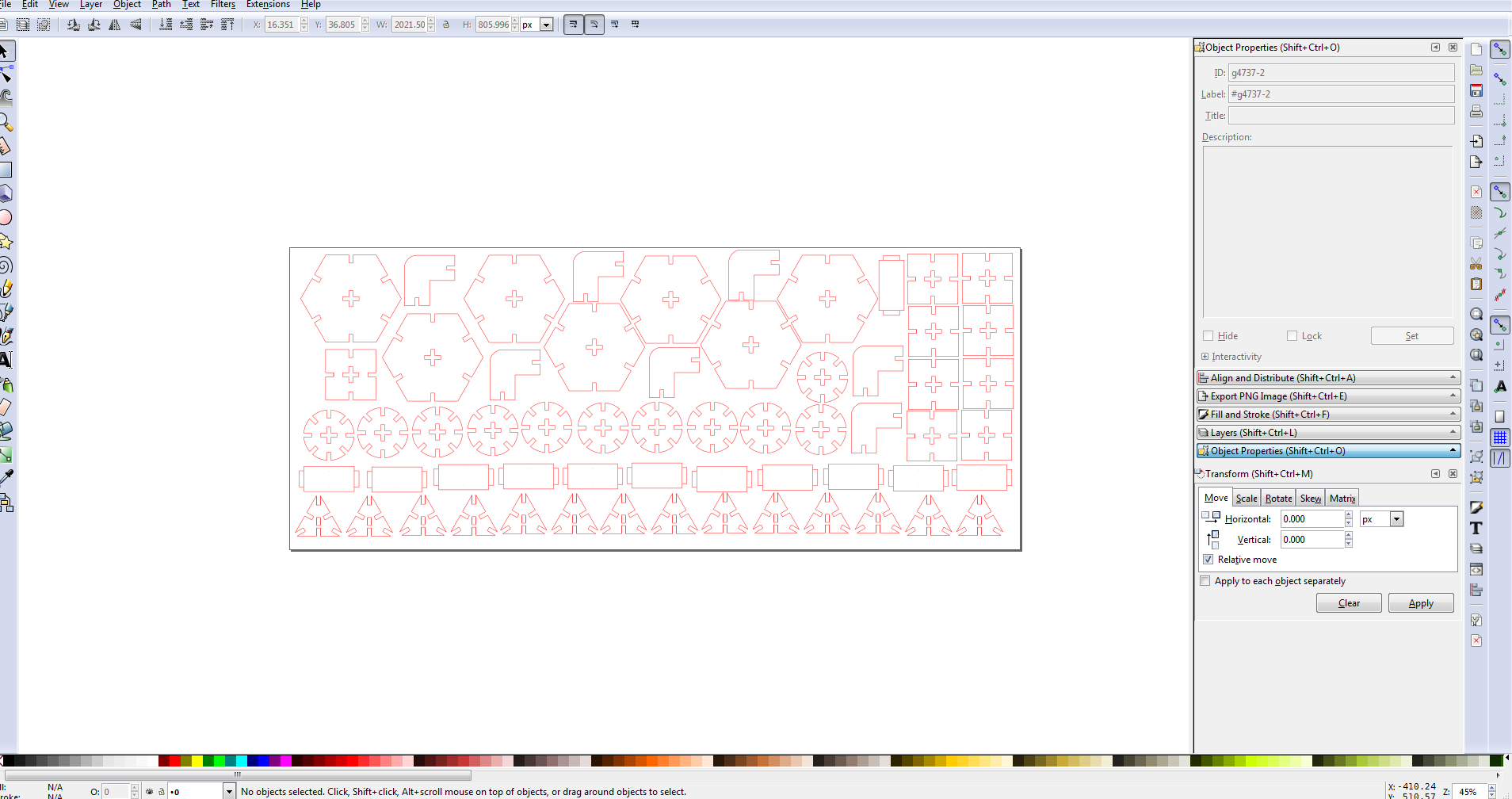
Task: Click the Clear button
Action: pyautogui.click(x=1349, y=603)
